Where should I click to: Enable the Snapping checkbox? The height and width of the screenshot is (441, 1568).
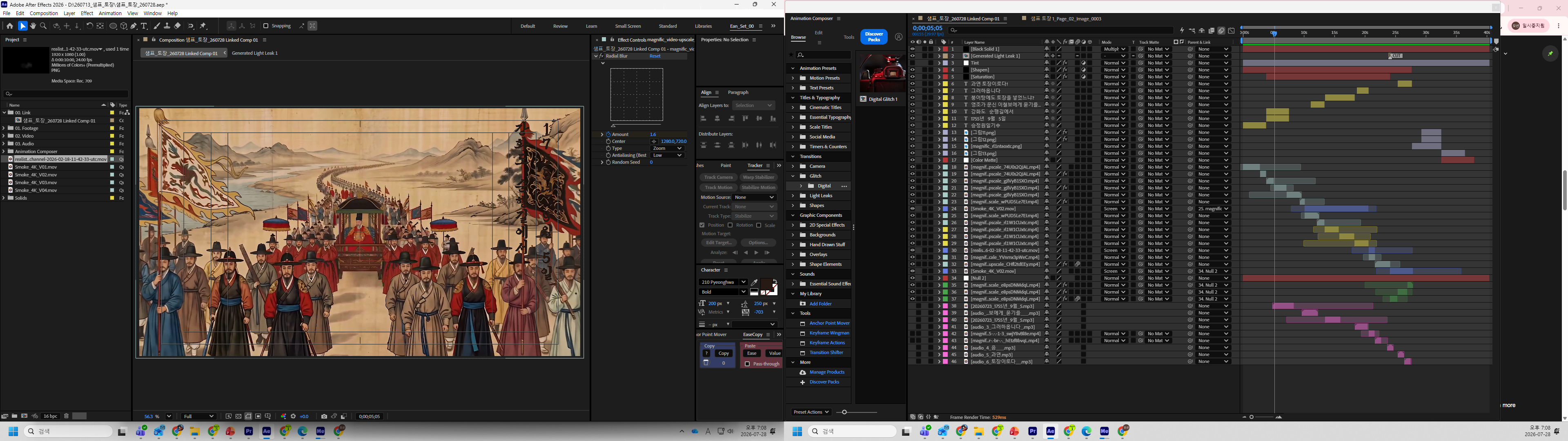coord(266,26)
